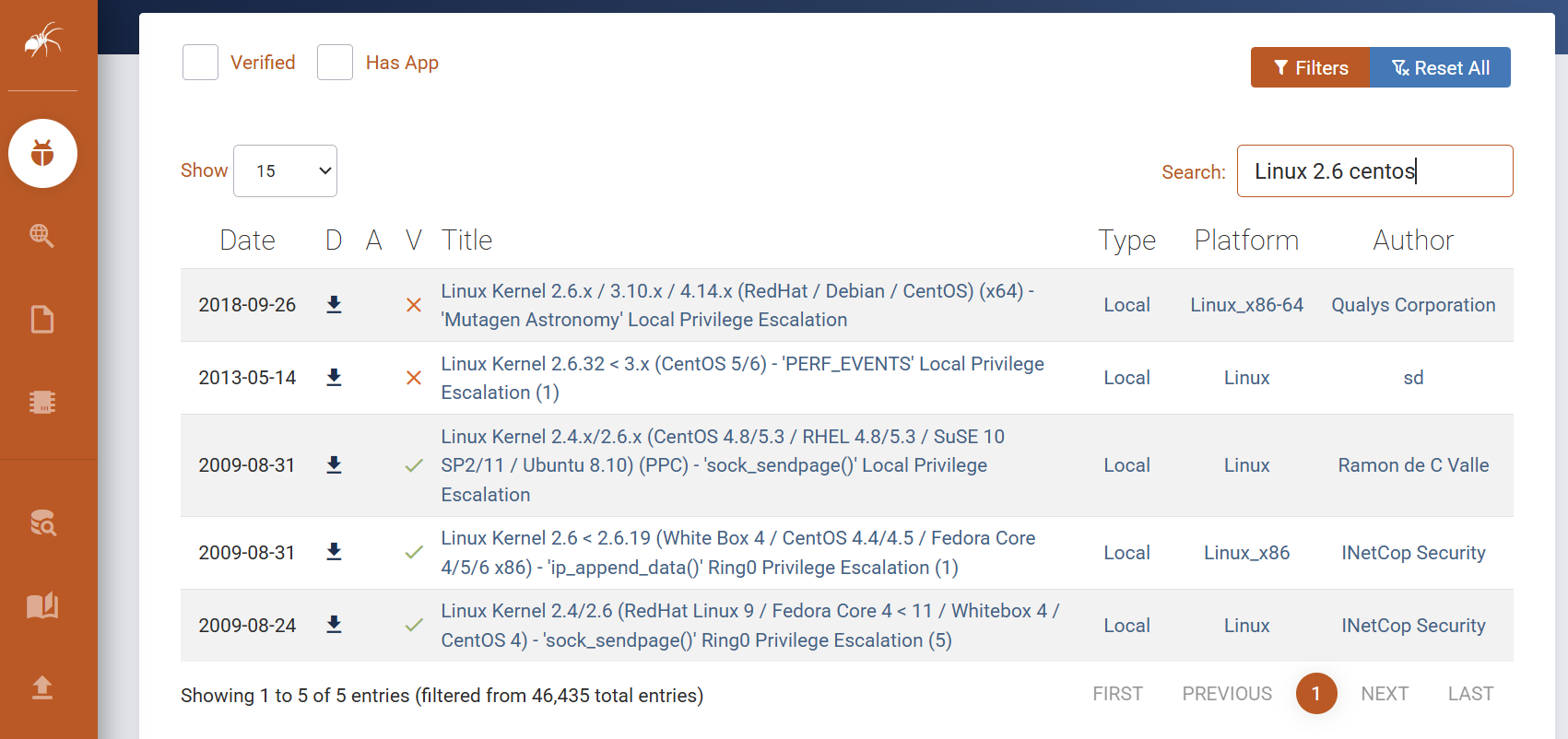This screenshot has height=739, width=1568.
Task: Go to the NEXT results page
Action: (1384, 694)
